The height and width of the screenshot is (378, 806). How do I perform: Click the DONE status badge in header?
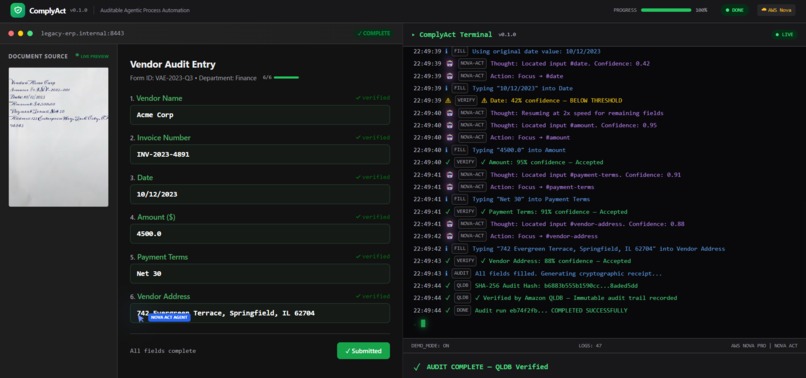[x=735, y=10]
